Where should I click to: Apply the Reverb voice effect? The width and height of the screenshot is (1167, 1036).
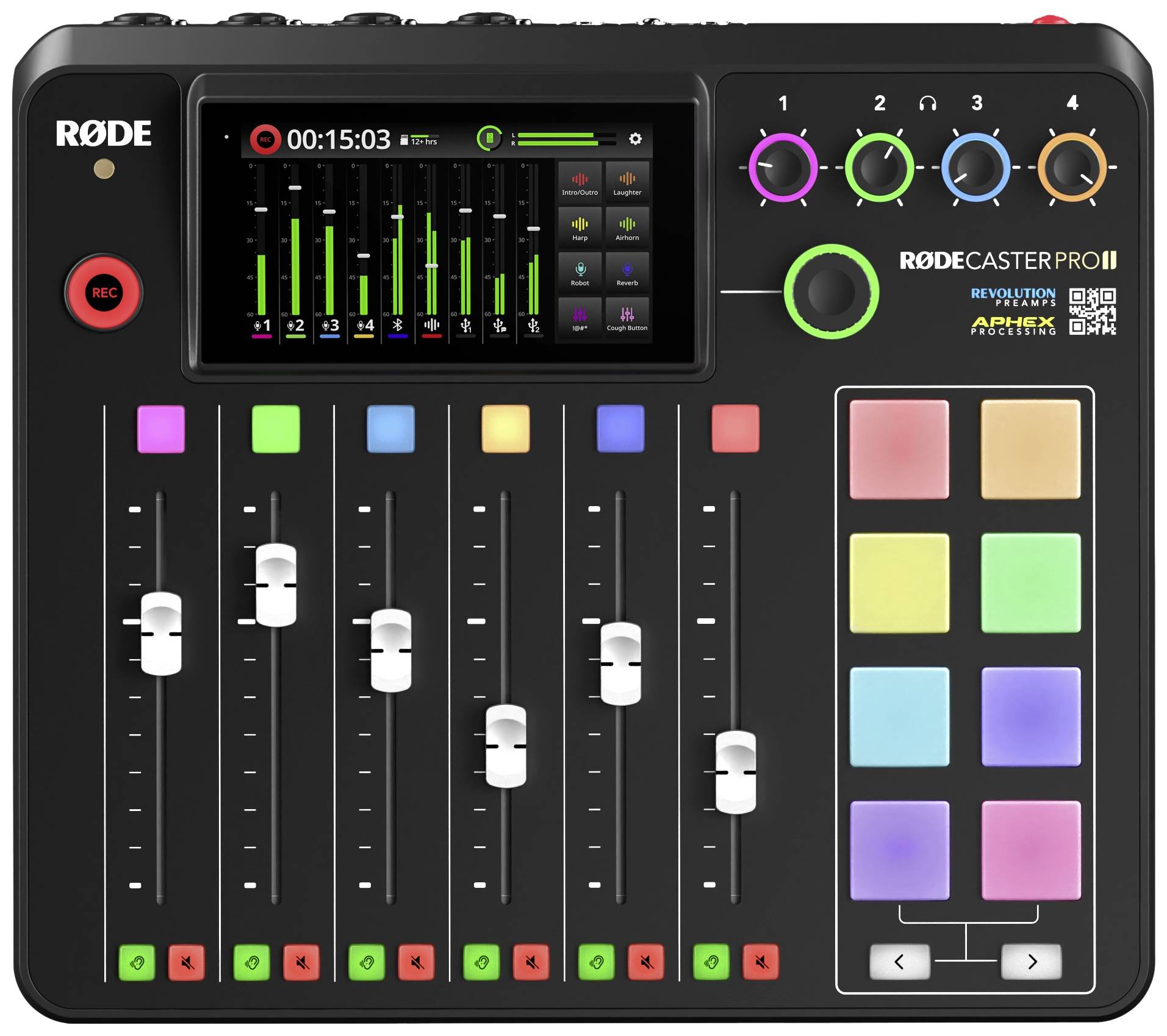[627, 273]
